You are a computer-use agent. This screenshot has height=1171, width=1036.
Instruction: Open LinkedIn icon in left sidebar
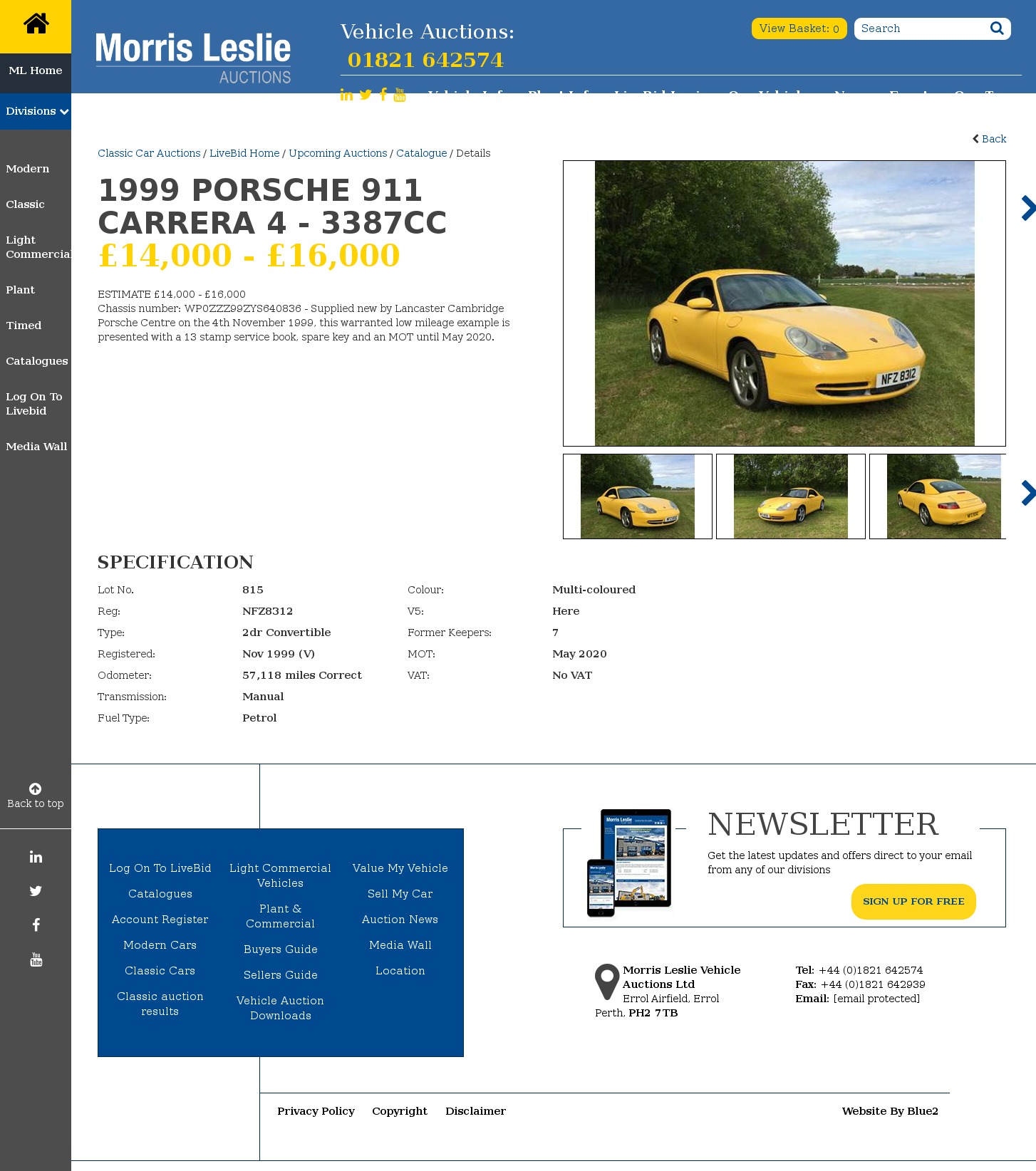tap(36, 857)
